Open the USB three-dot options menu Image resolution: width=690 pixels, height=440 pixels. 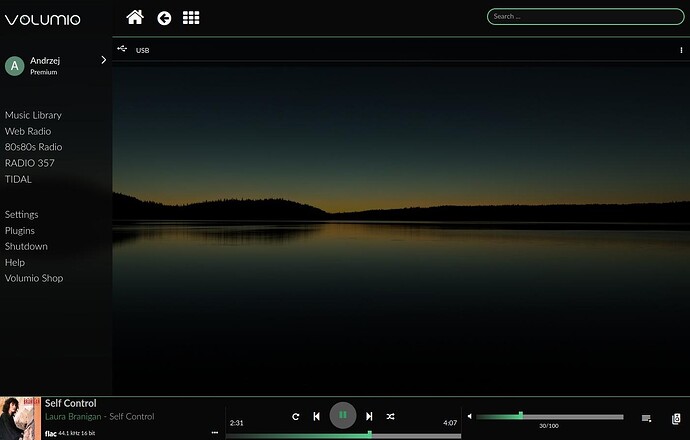point(681,50)
